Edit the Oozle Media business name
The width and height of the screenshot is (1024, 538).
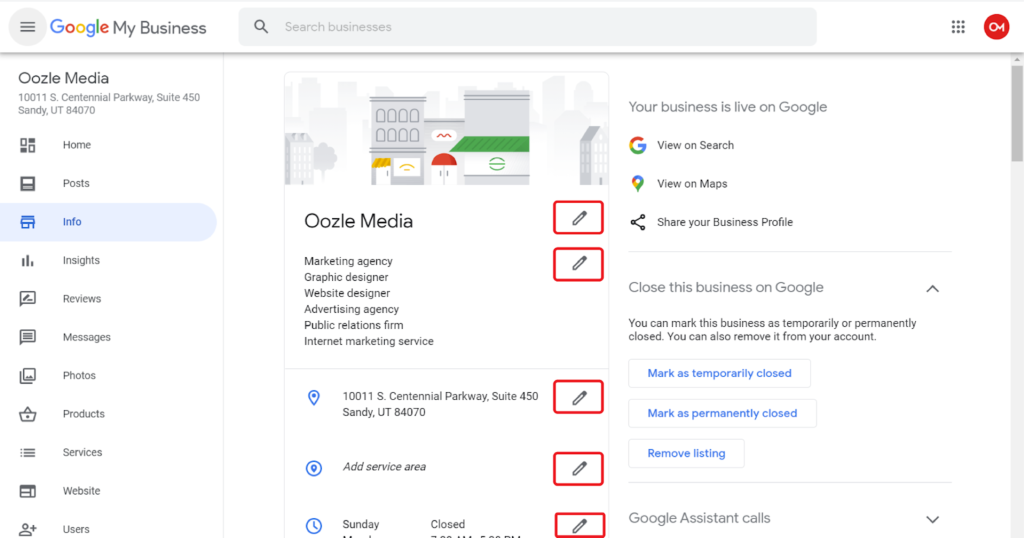[579, 218]
